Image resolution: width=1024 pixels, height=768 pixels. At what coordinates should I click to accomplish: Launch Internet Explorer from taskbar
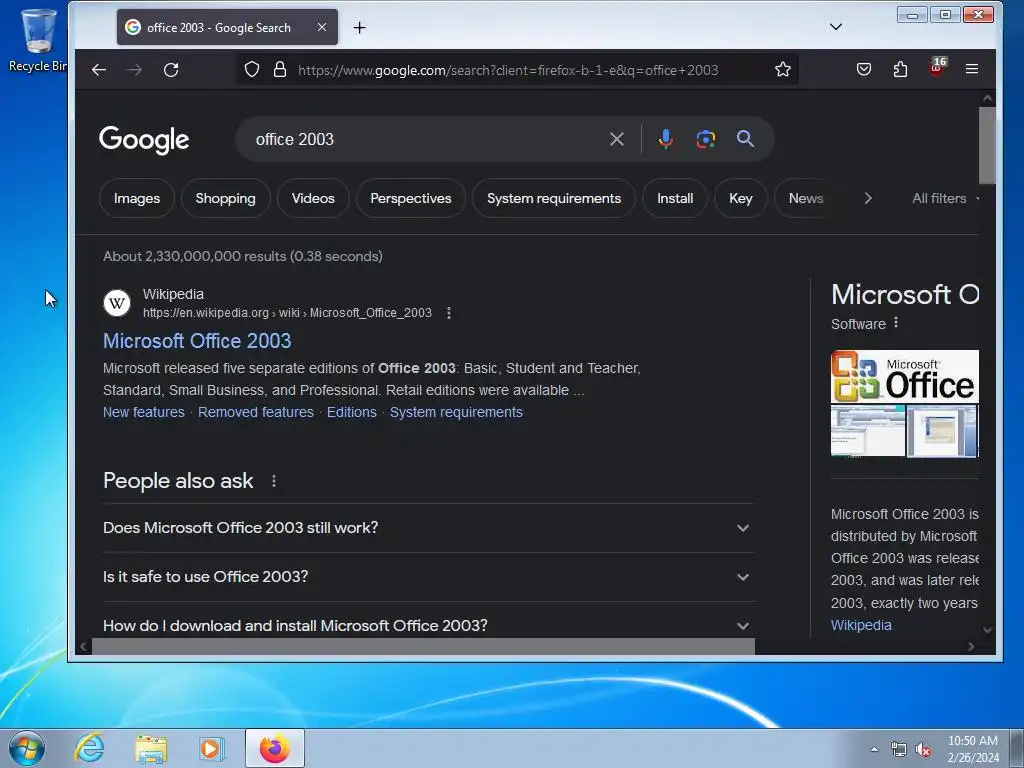click(x=89, y=748)
